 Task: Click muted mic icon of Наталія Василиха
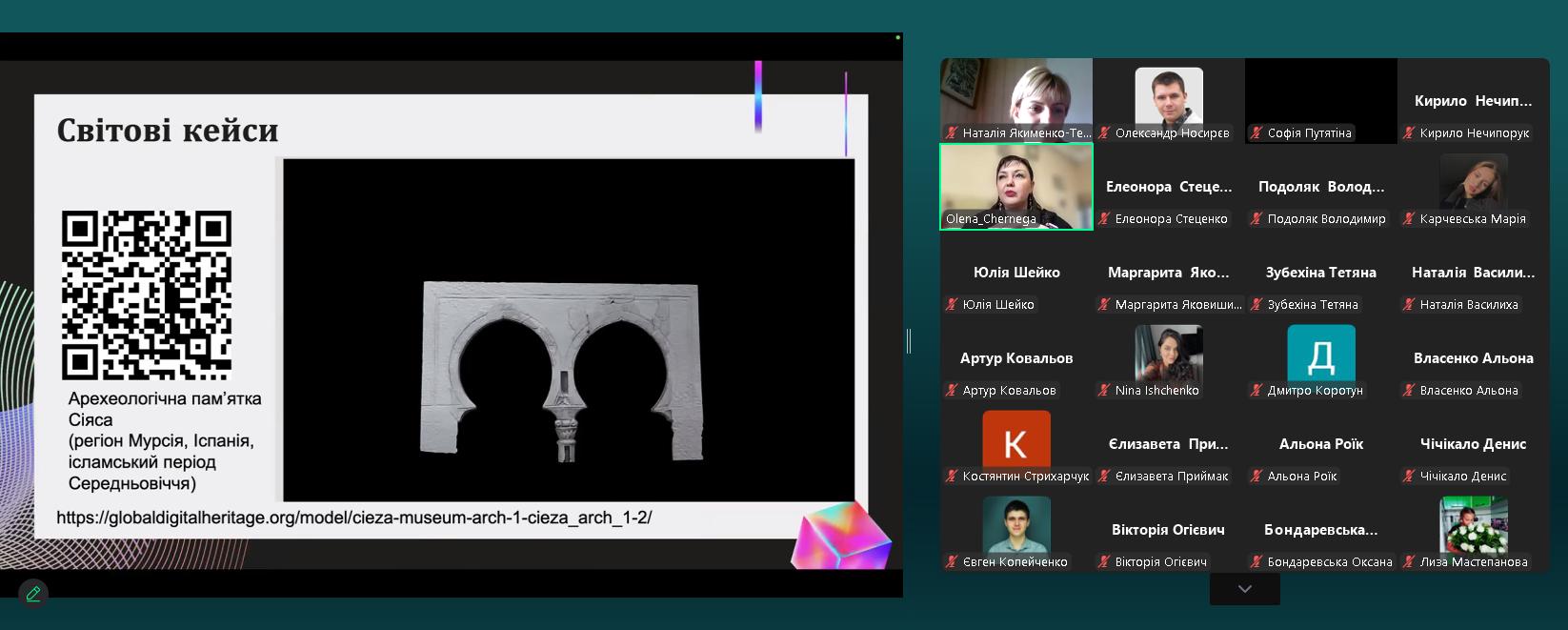(x=1409, y=305)
